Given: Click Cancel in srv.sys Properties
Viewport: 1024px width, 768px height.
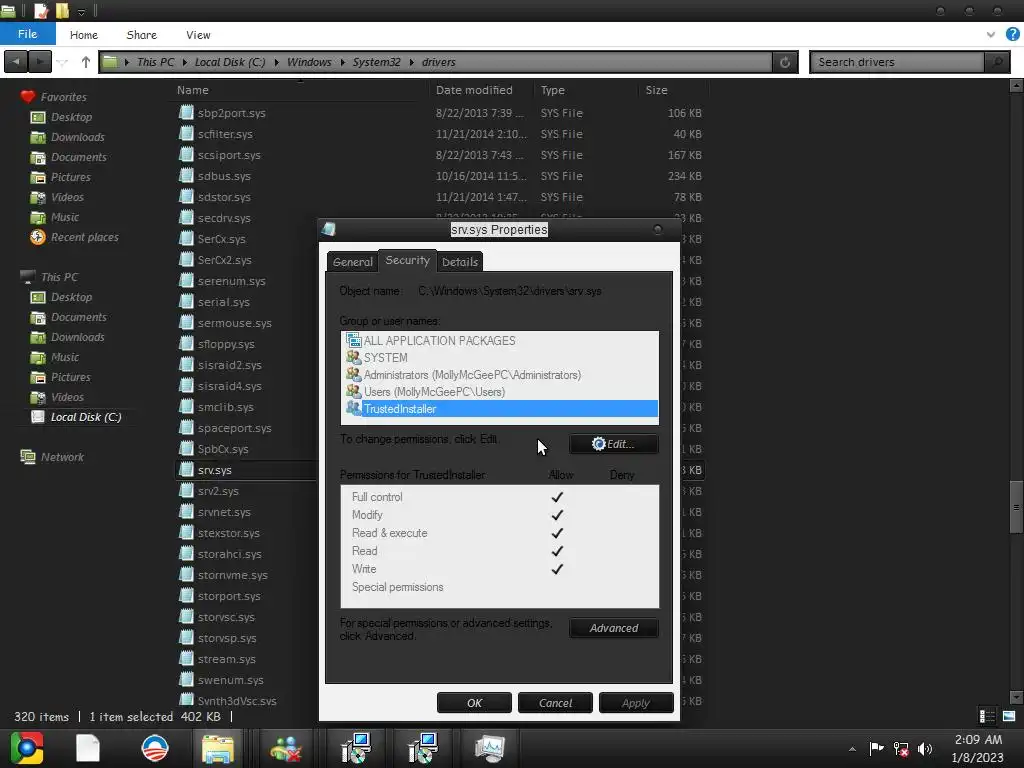Looking at the screenshot, I should (x=555, y=703).
